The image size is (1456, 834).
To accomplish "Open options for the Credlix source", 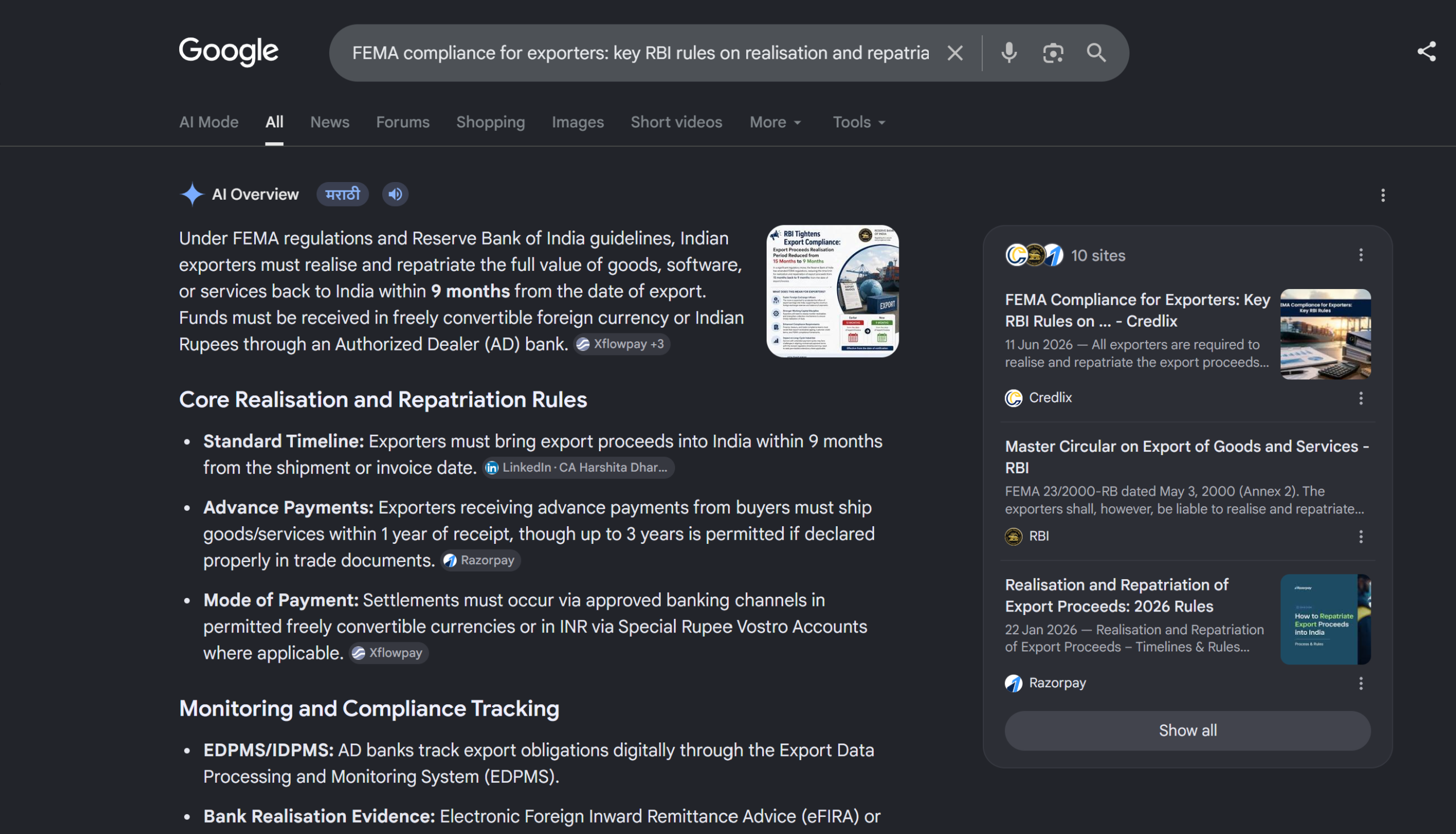I will coord(1360,398).
